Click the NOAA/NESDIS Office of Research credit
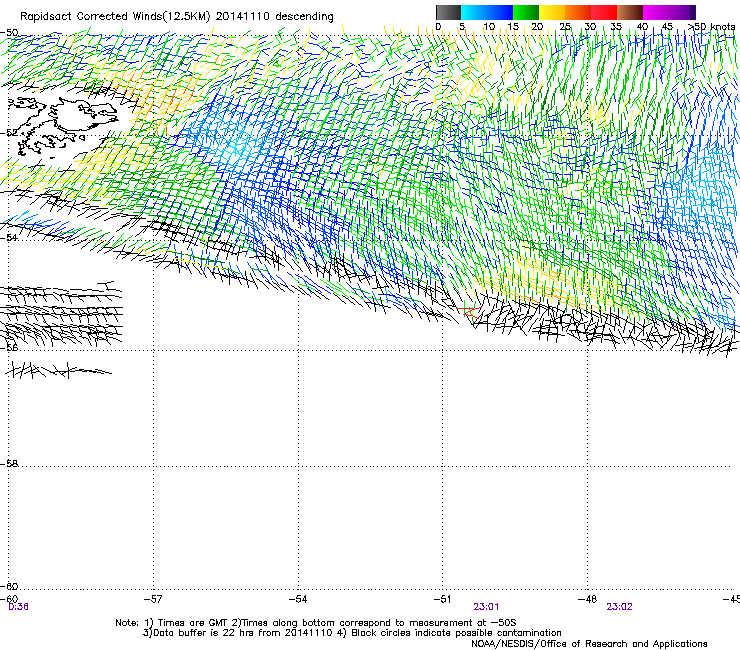 (x=589, y=644)
